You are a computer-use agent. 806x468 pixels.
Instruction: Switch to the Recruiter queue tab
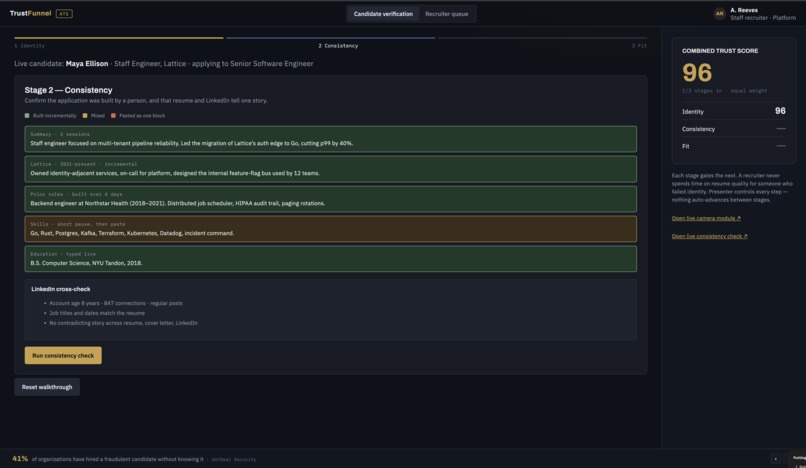pyautogui.click(x=446, y=14)
